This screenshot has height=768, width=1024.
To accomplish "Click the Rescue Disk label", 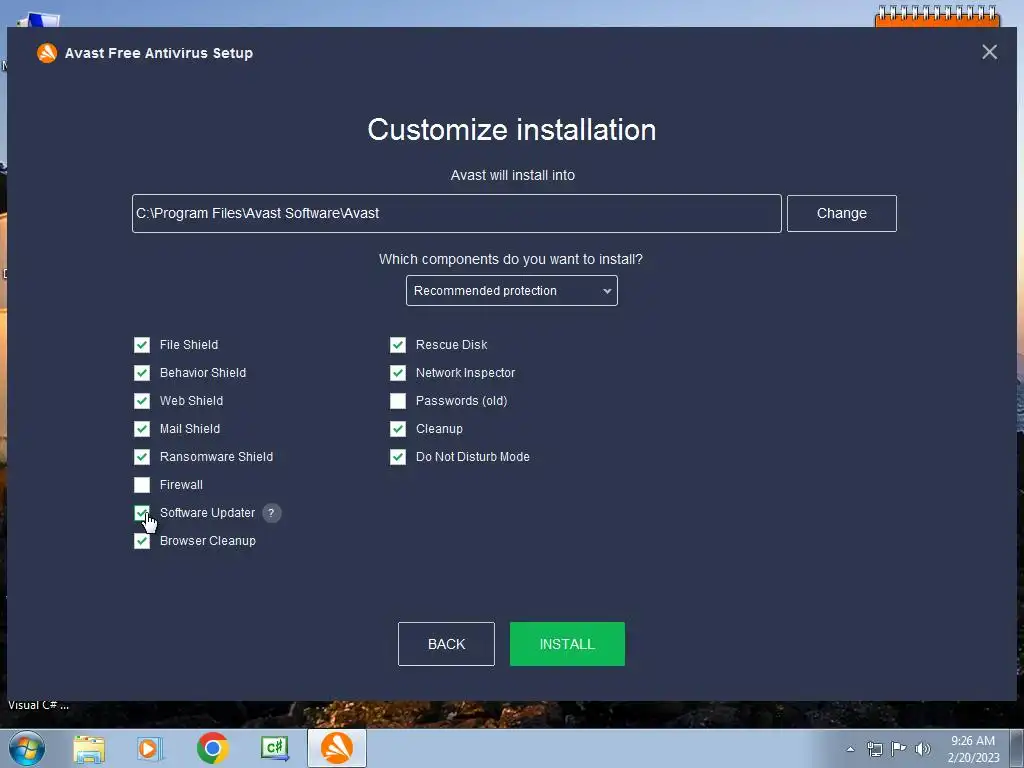I will (451, 345).
